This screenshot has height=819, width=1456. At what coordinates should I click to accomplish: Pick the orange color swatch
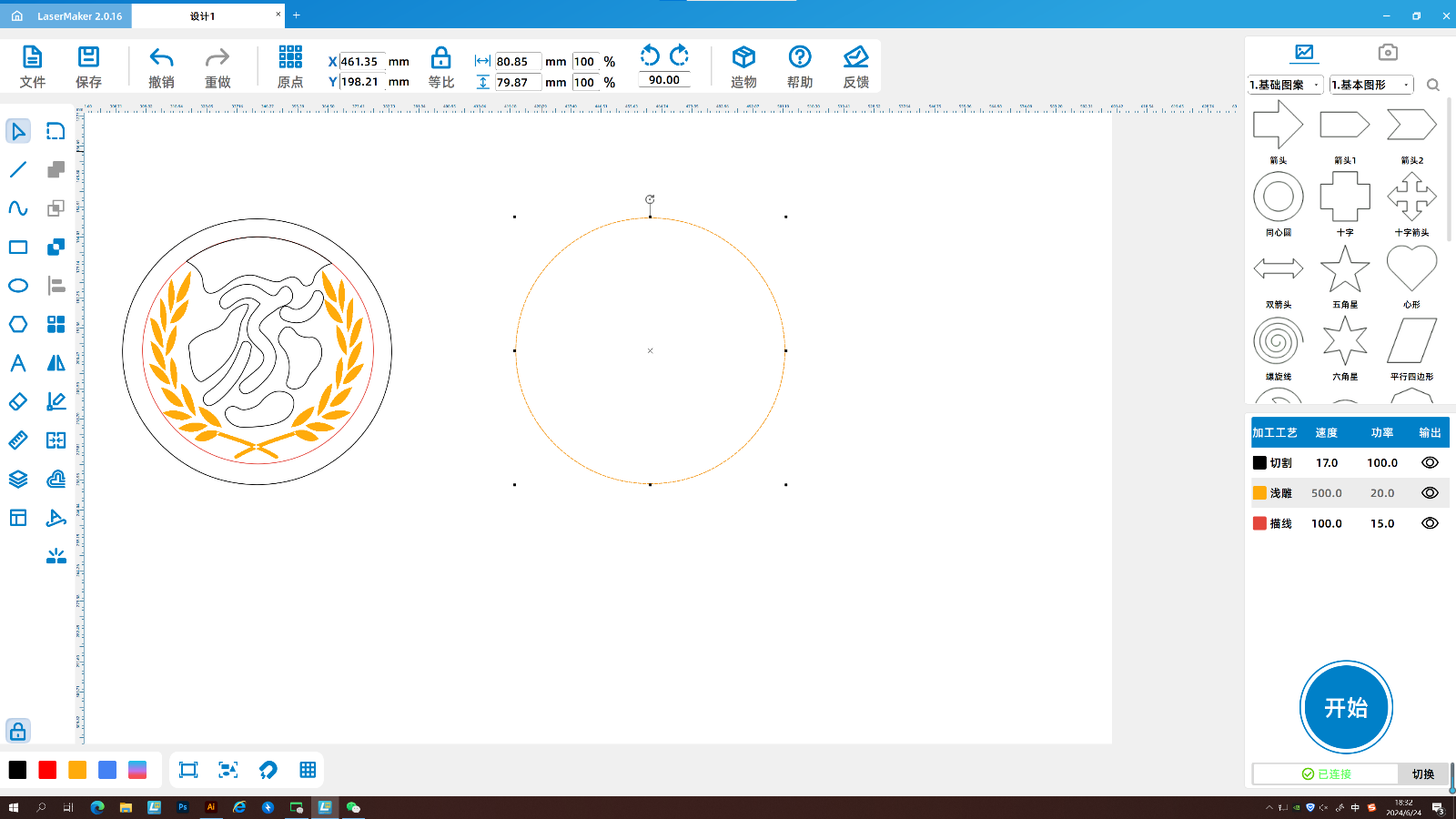(x=77, y=770)
